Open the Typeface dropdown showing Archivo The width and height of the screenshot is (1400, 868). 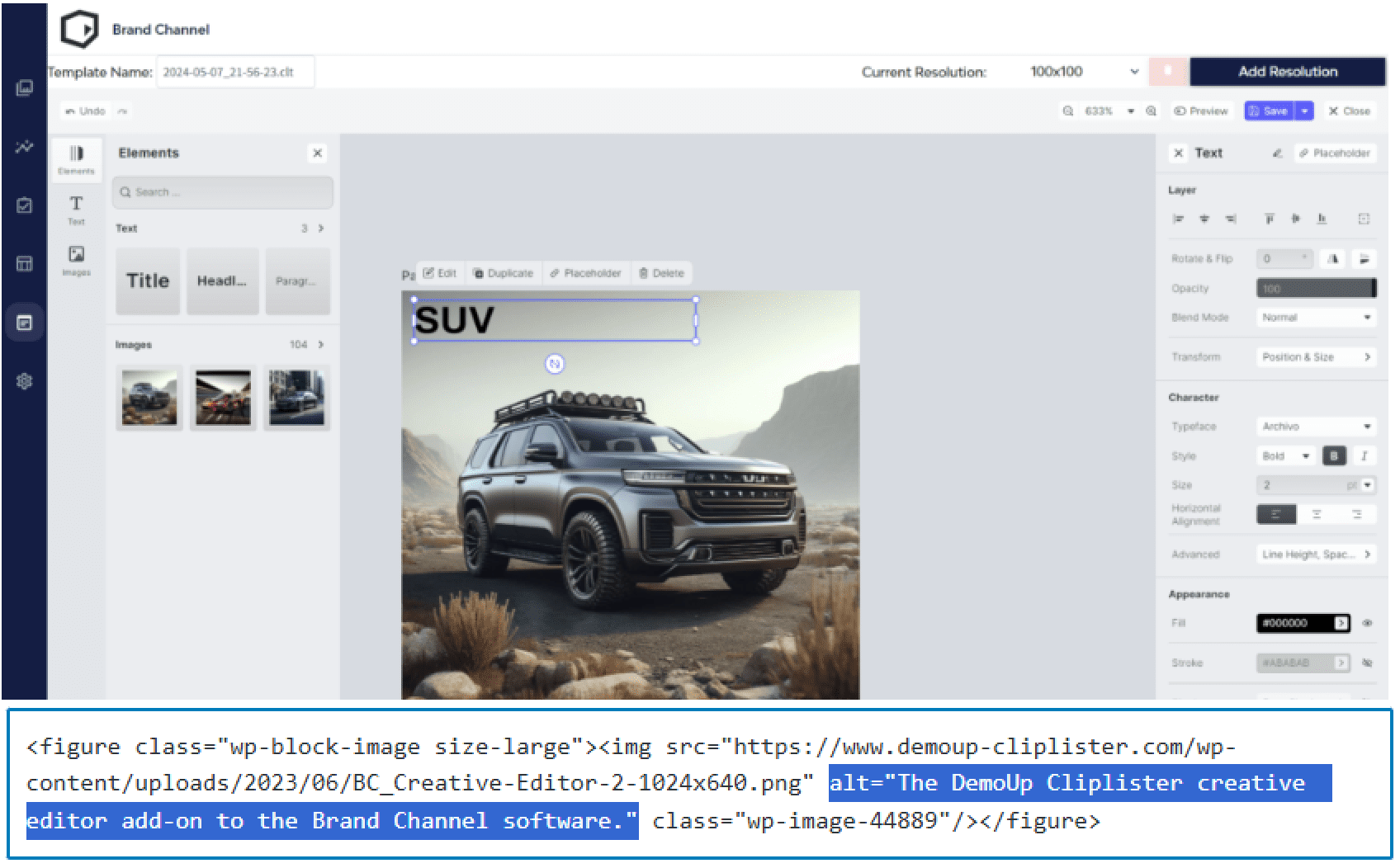point(1316,427)
